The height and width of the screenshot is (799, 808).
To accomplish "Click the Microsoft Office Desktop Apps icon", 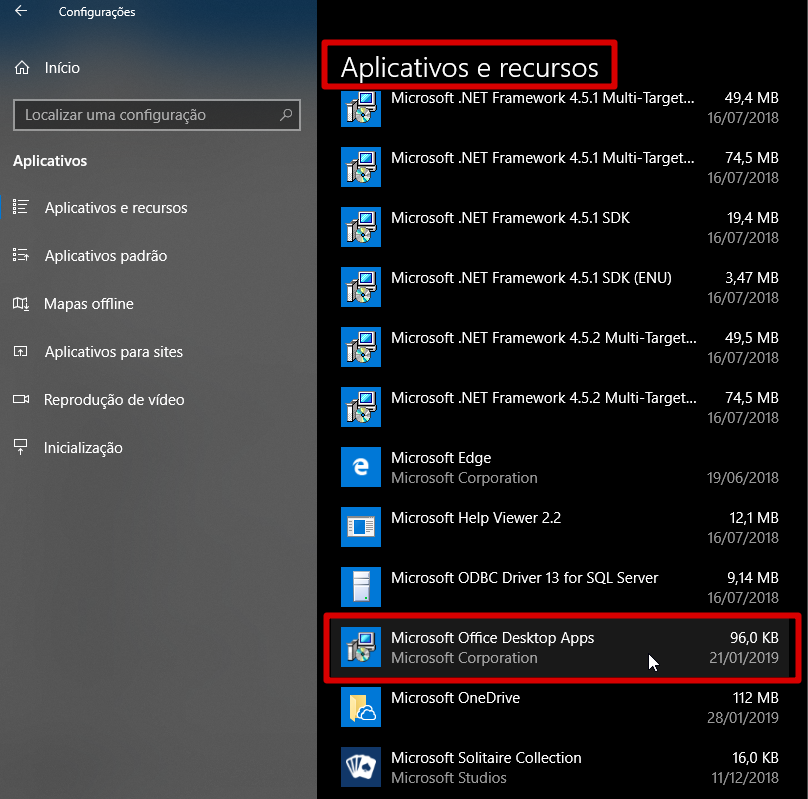I will pyautogui.click(x=361, y=647).
